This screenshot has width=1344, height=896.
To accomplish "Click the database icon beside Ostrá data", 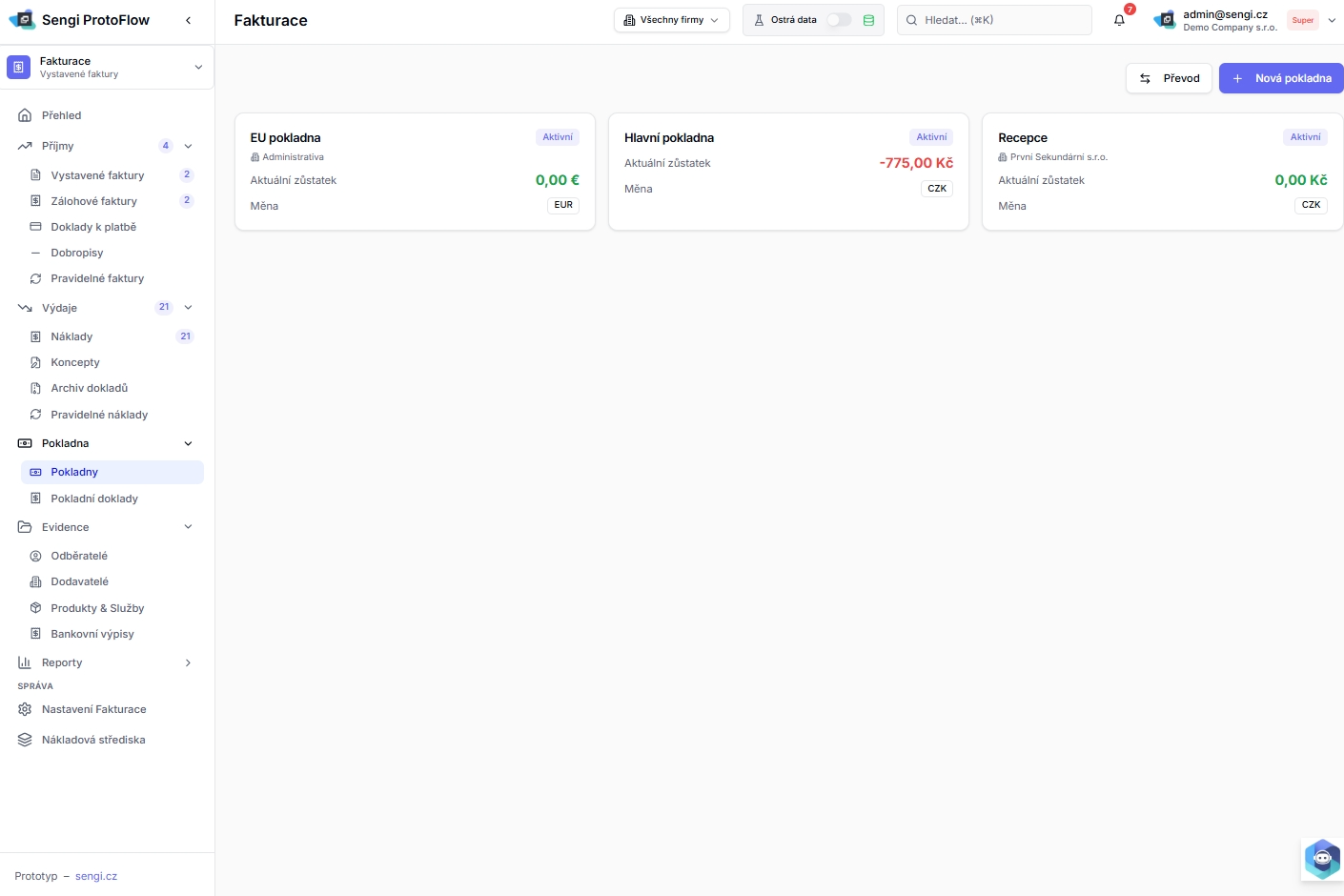I will tap(868, 20).
